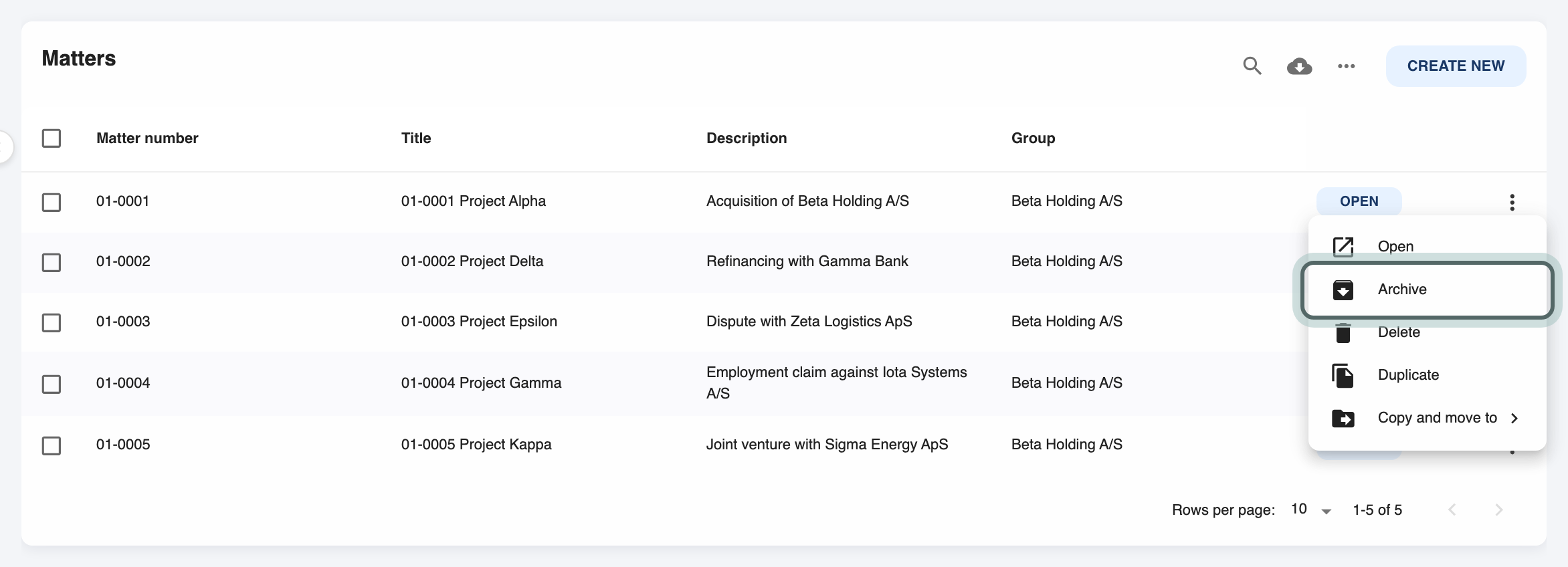Check the box for matter 01-0001
The width and height of the screenshot is (1568, 567).
[52, 202]
